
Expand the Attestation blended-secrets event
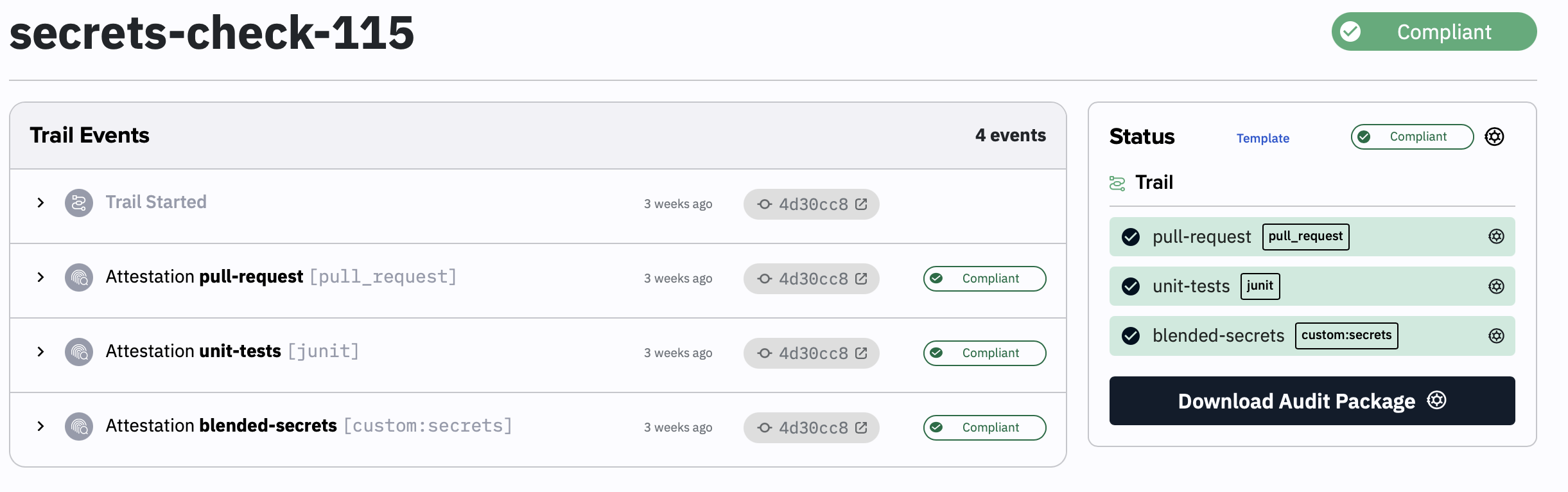tap(40, 426)
